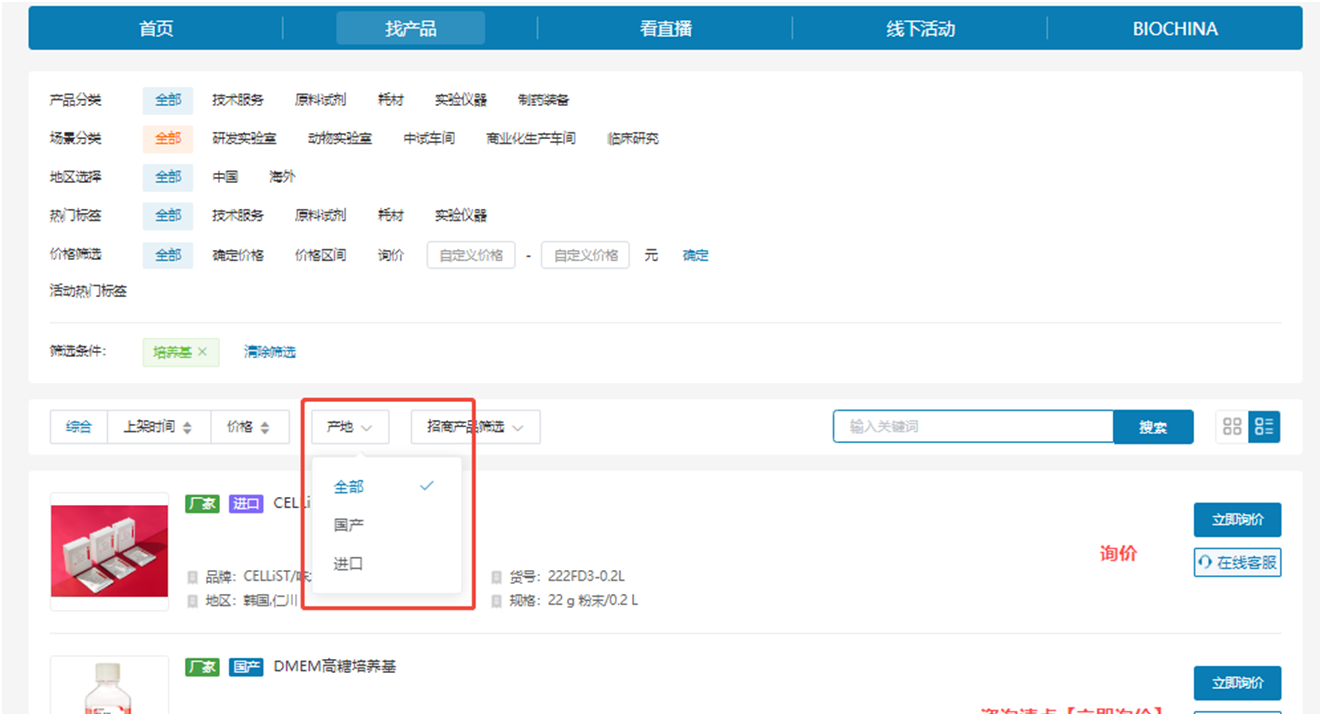
Task: Sort products by 价格
Action: pos(249,427)
